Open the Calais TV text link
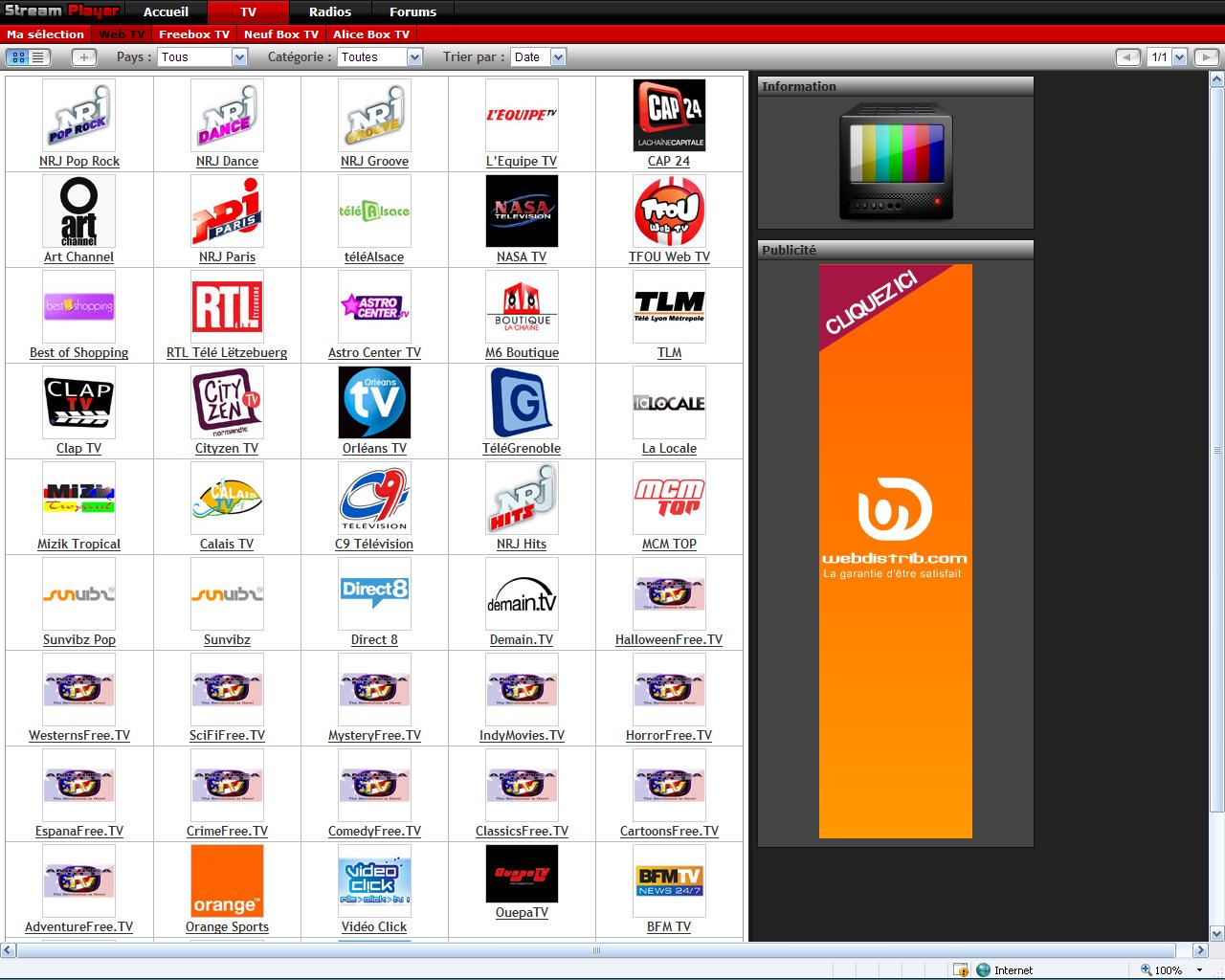 point(227,544)
